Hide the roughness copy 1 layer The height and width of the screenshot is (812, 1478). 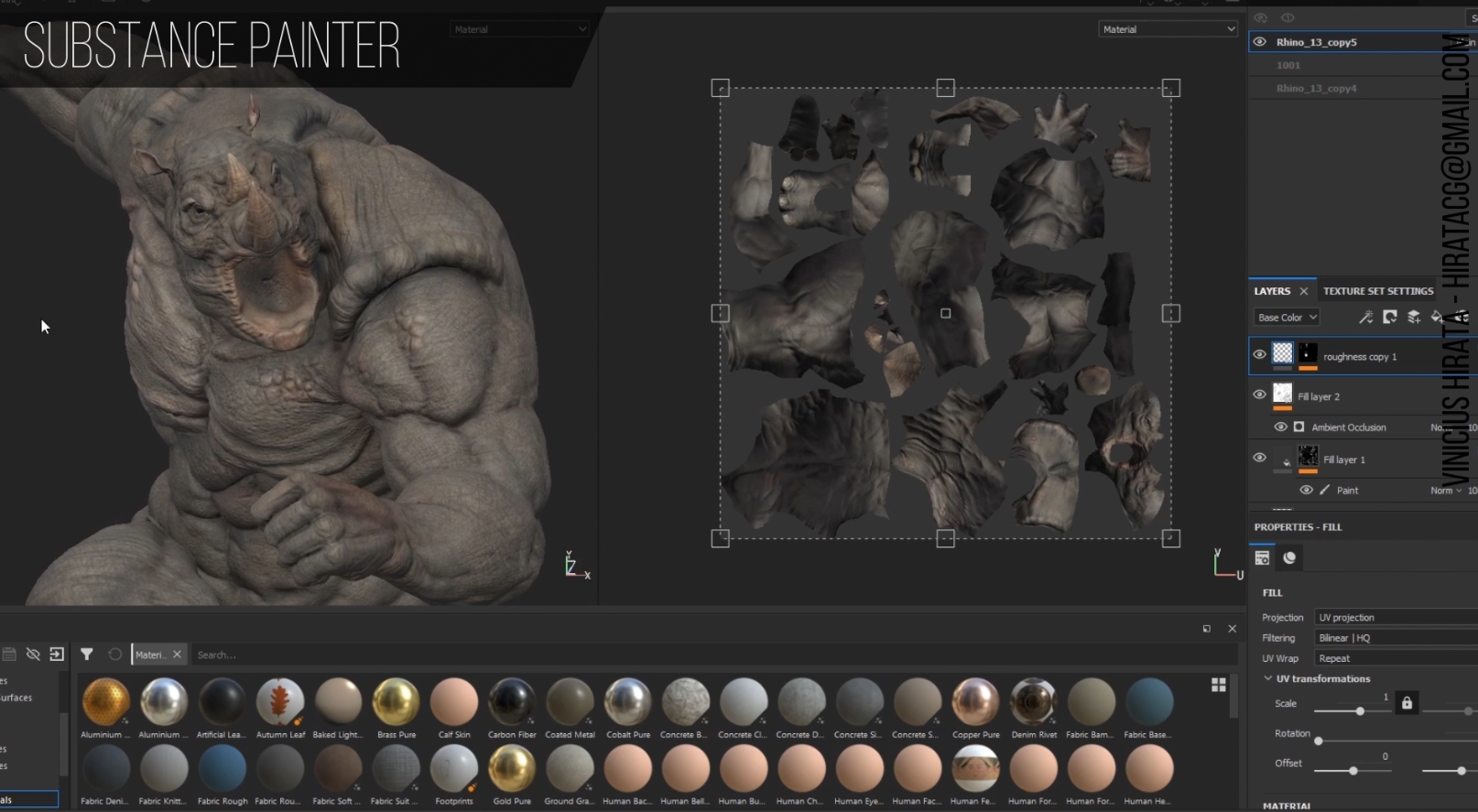tap(1260, 354)
